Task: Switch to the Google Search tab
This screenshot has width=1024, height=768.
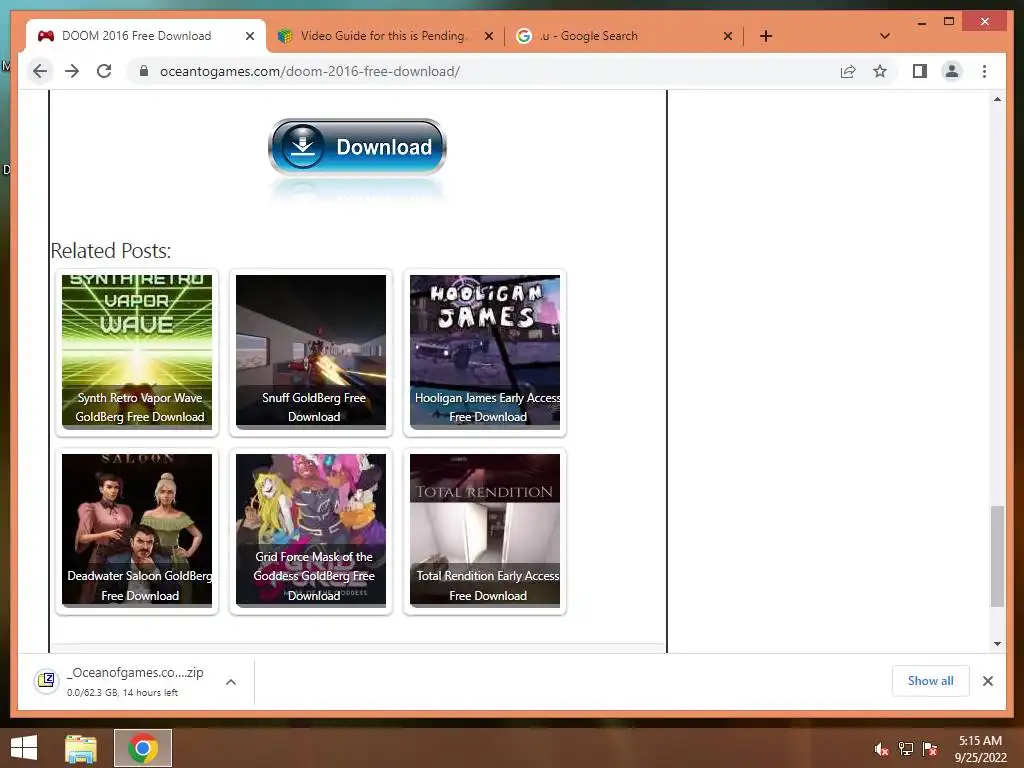Action: [x=588, y=36]
